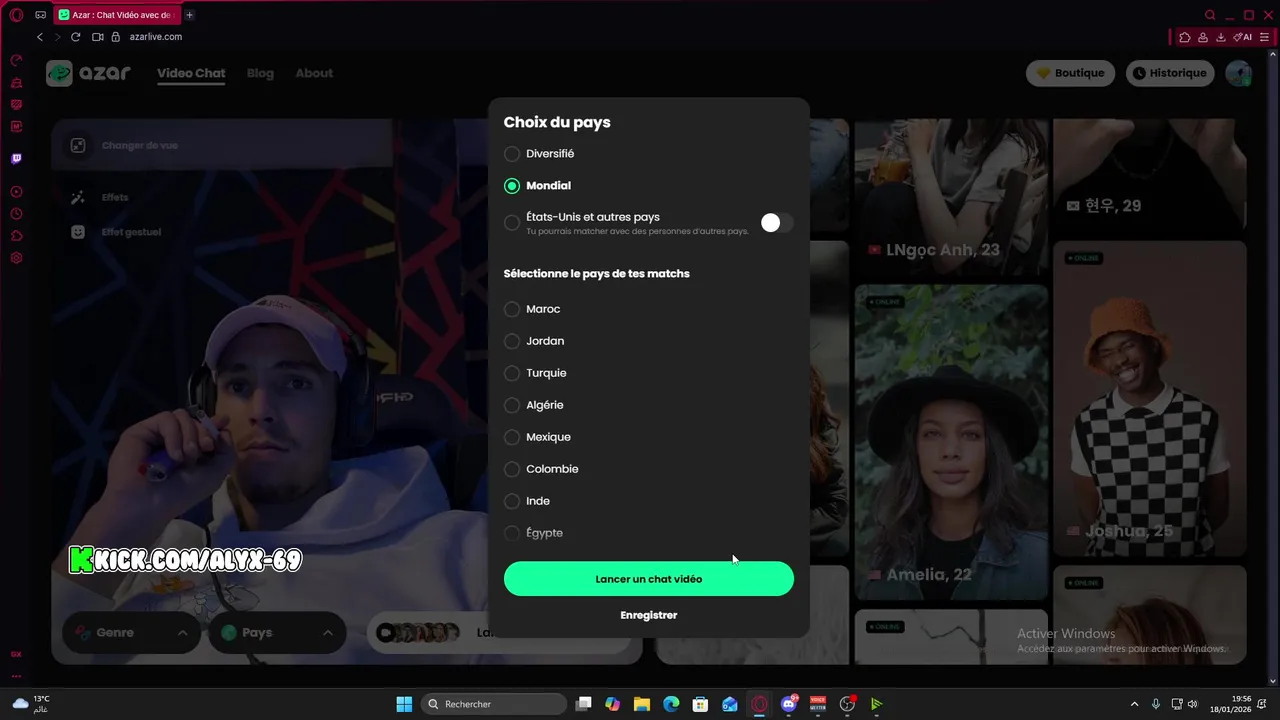Viewport: 1280px width, 720px height.
Task: Open the browser tab search magnifier
Action: point(1210,15)
